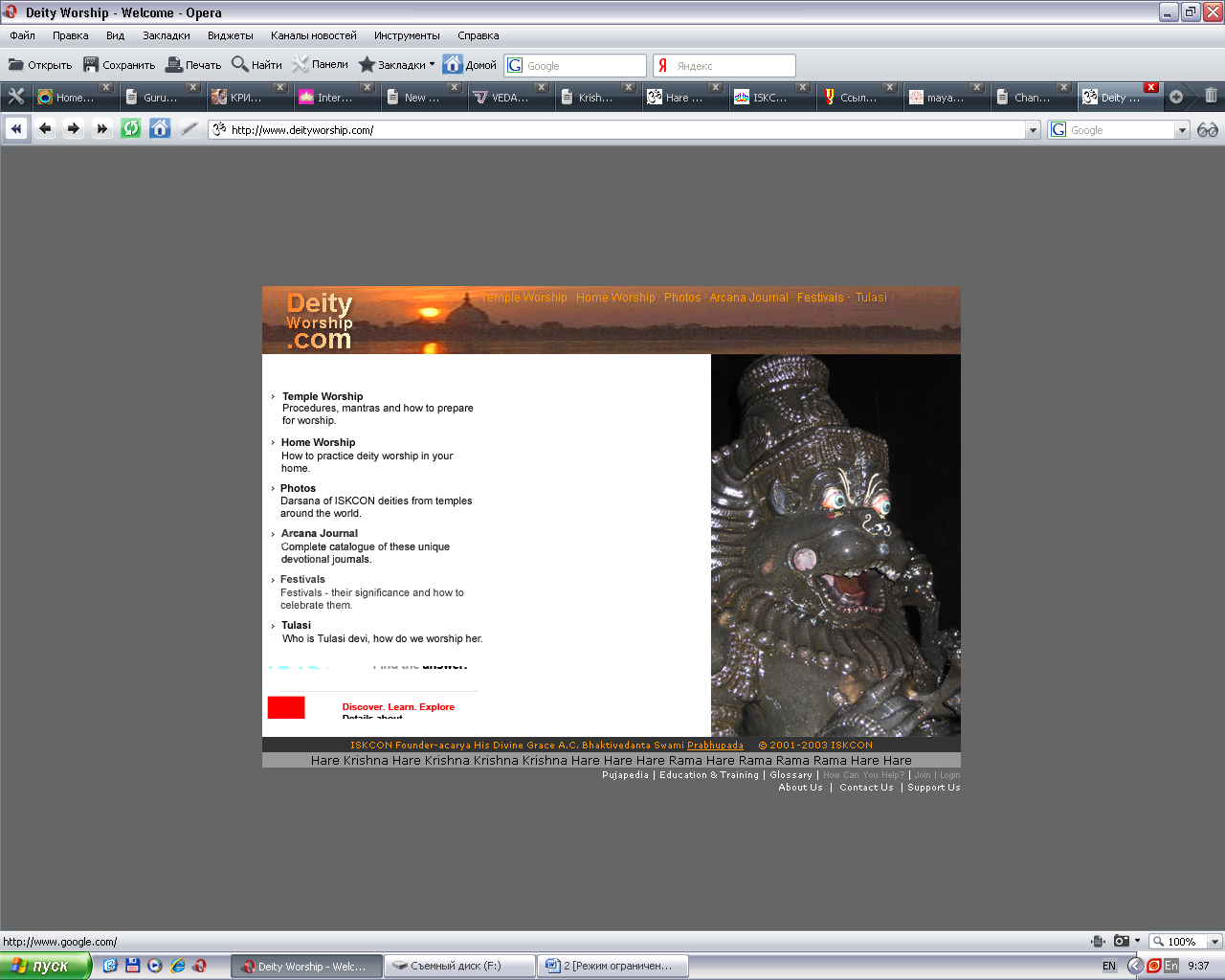Viewport: 1225px width, 980px height.
Task: Reload the page with the green refresh icon
Action: [x=131, y=128]
